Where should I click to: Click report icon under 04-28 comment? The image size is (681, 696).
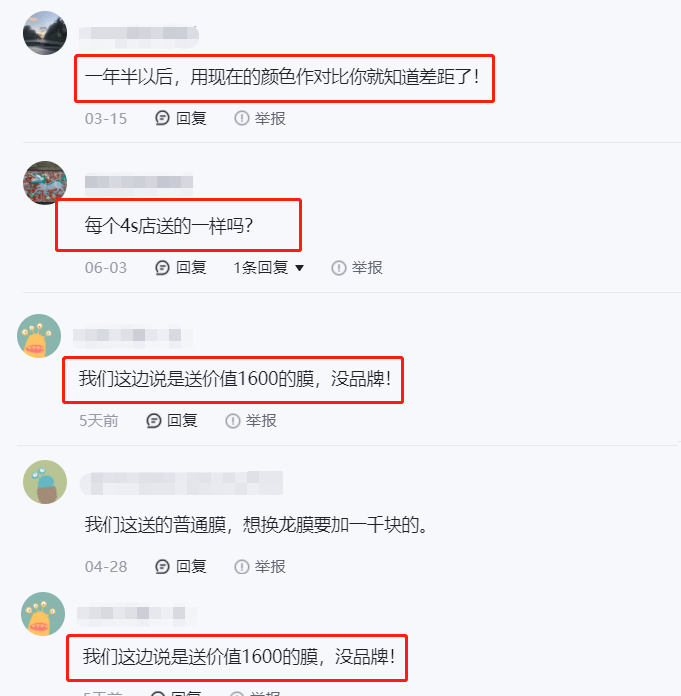pyautogui.click(x=242, y=566)
